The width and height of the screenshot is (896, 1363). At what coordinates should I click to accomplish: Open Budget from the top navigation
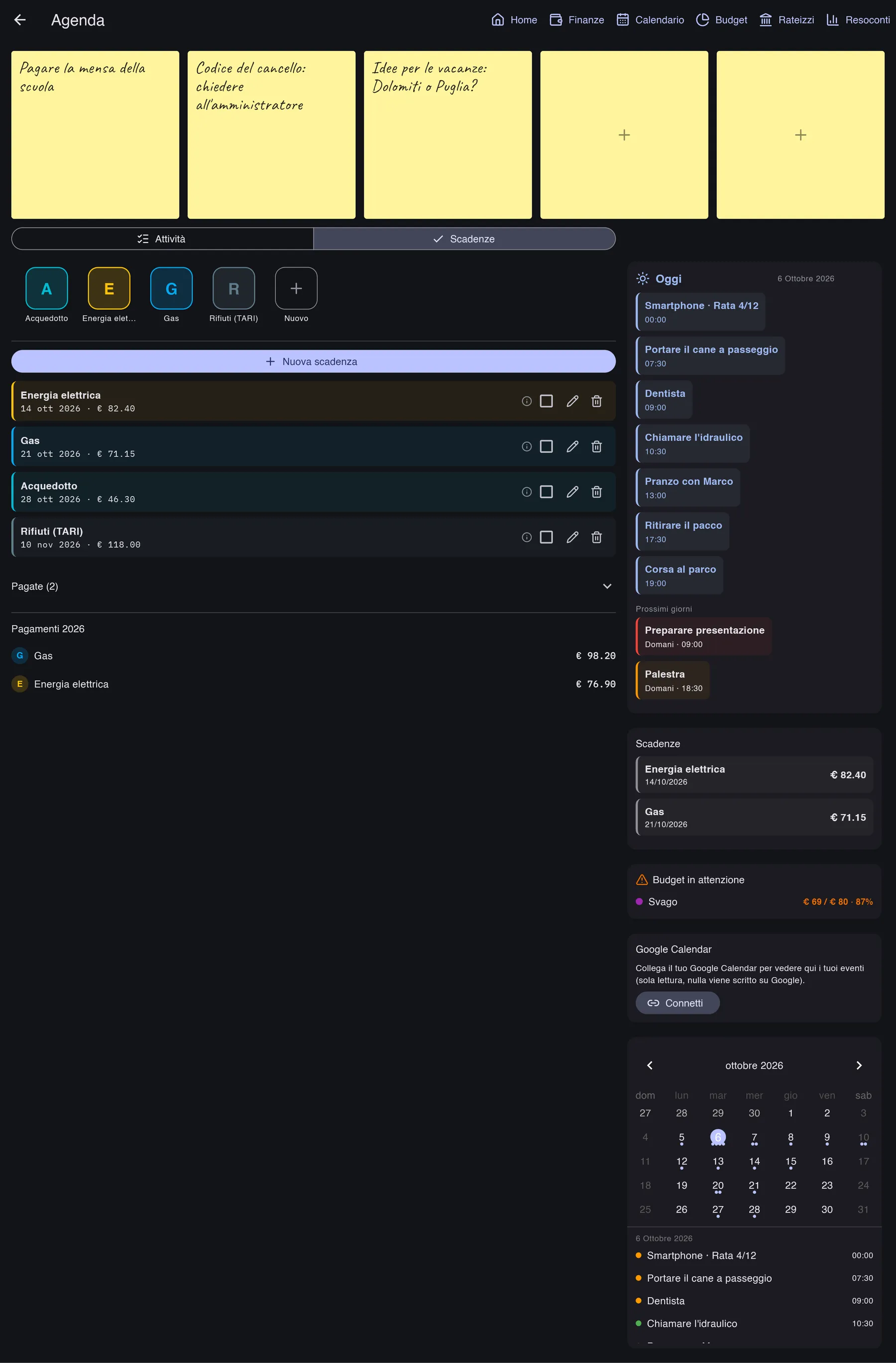pyautogui.click(x=721, y=20)
